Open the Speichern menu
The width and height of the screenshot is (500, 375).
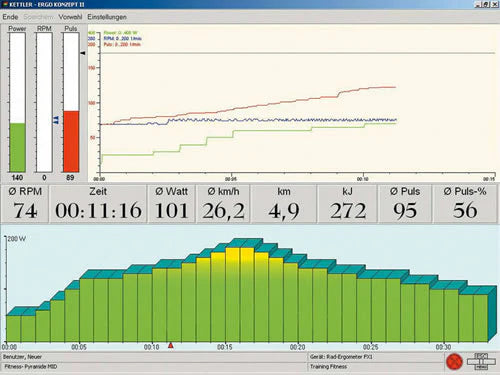tap(38, 17)
